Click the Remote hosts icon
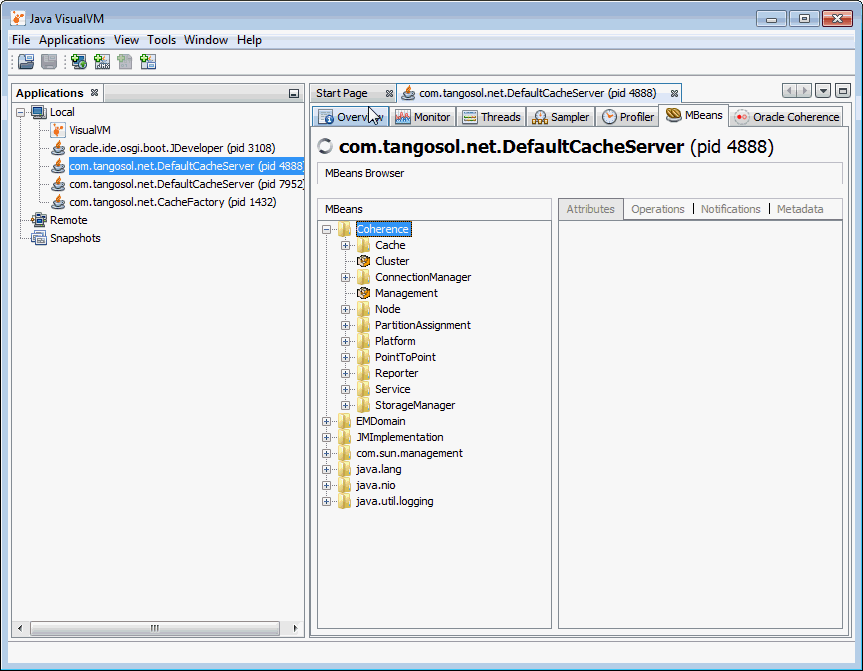863x671 pixels. (x=39, y=220)
